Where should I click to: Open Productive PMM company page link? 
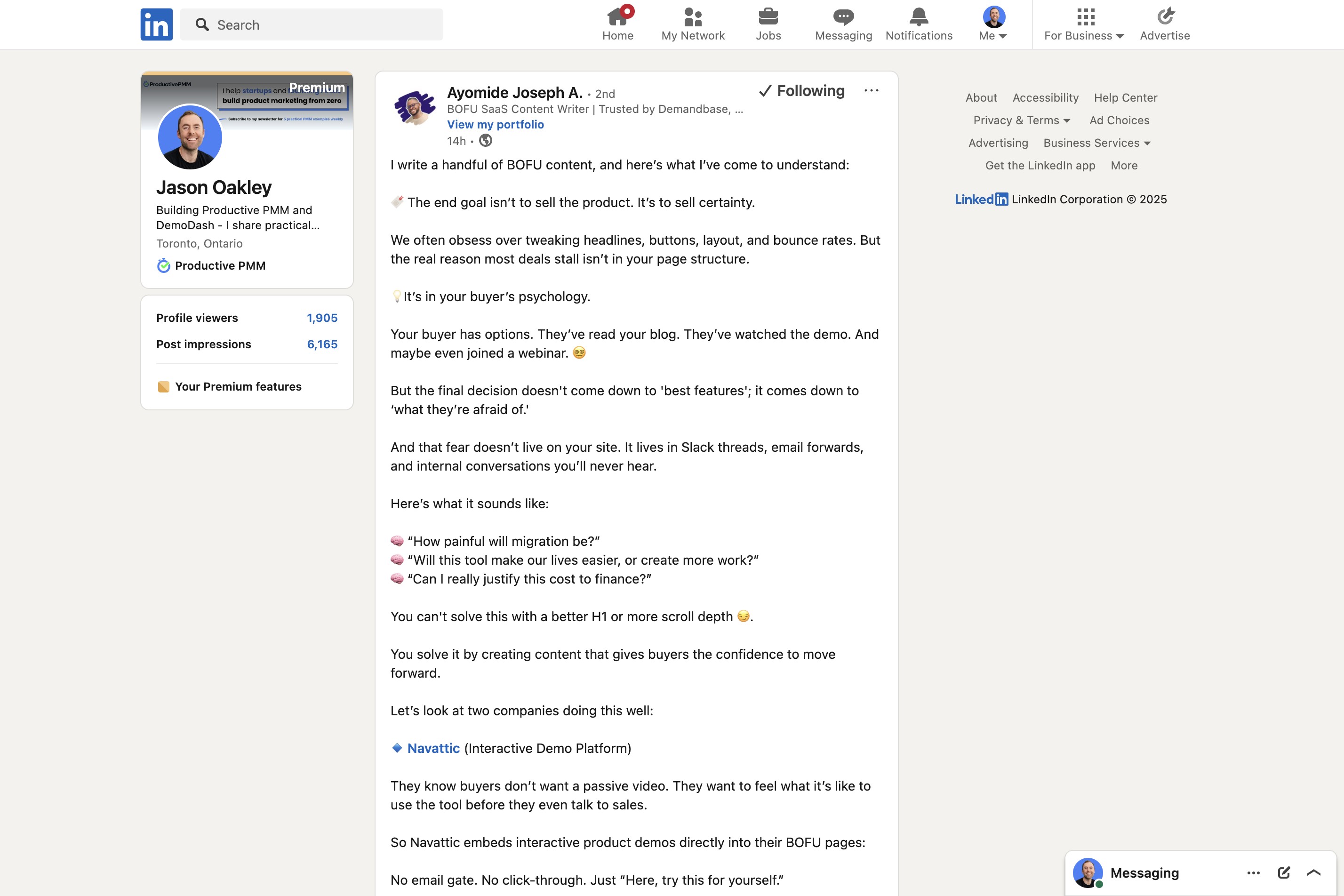click(220, 265)
